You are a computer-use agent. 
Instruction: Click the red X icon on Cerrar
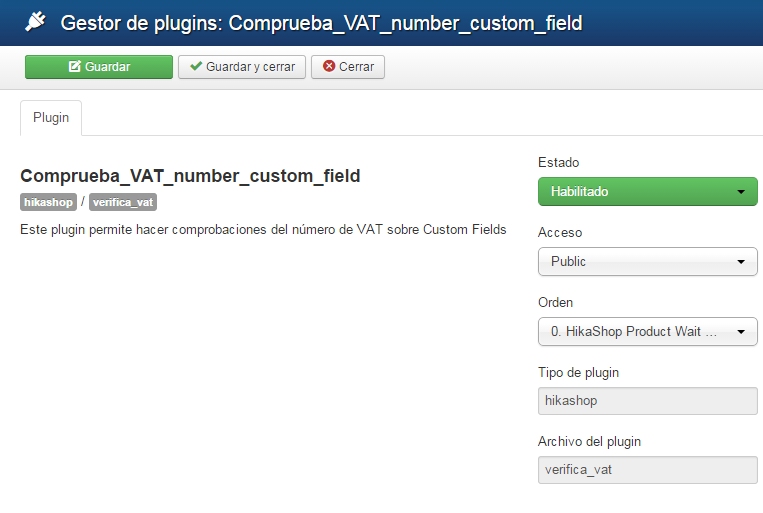pos(329,67)
